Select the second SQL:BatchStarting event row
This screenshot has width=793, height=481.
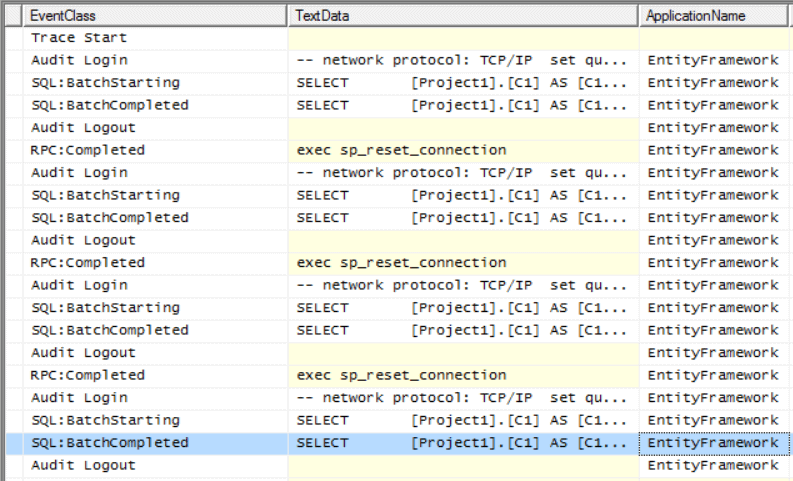(397, 196)
